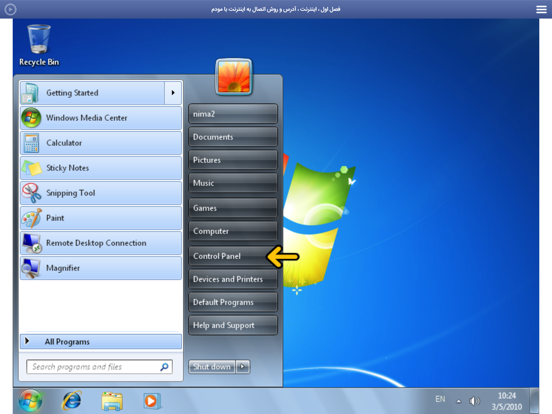Open Windows Media Player taskbar icon
Screen dimensions: 552x414
coord(152,401)
